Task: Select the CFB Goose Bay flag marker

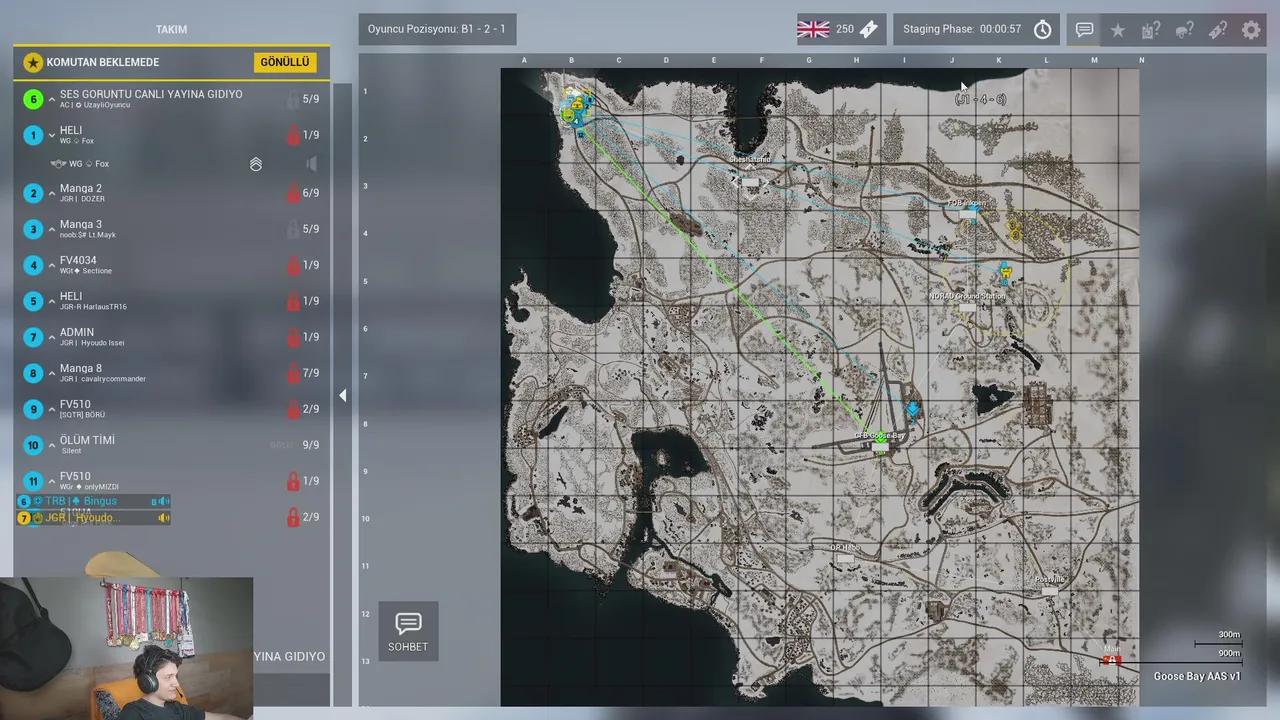Action: pyautogui.click(x=880, y=446)
